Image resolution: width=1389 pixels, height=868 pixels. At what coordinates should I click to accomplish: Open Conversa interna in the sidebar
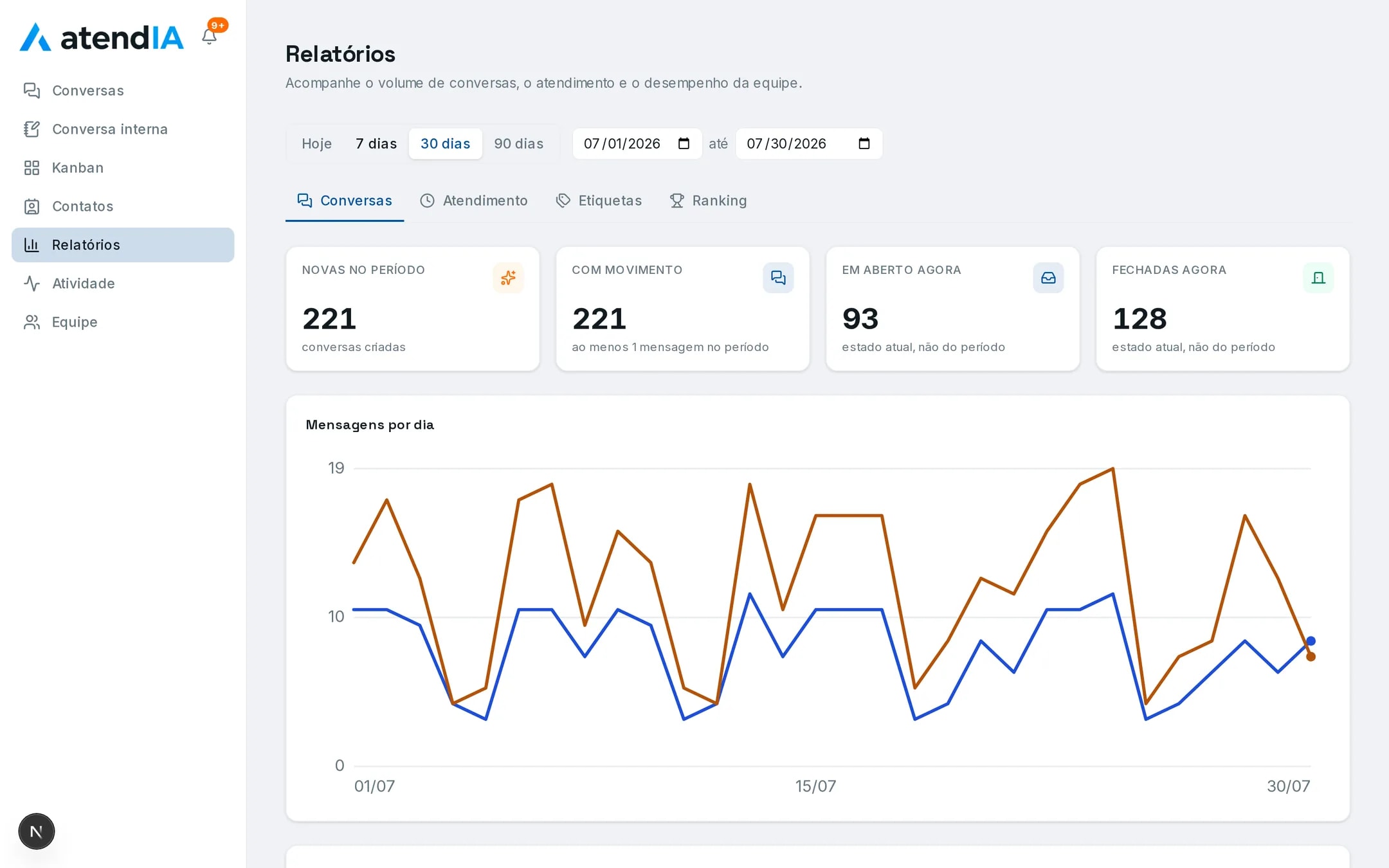pyautogui.click(x=123, y=129)
